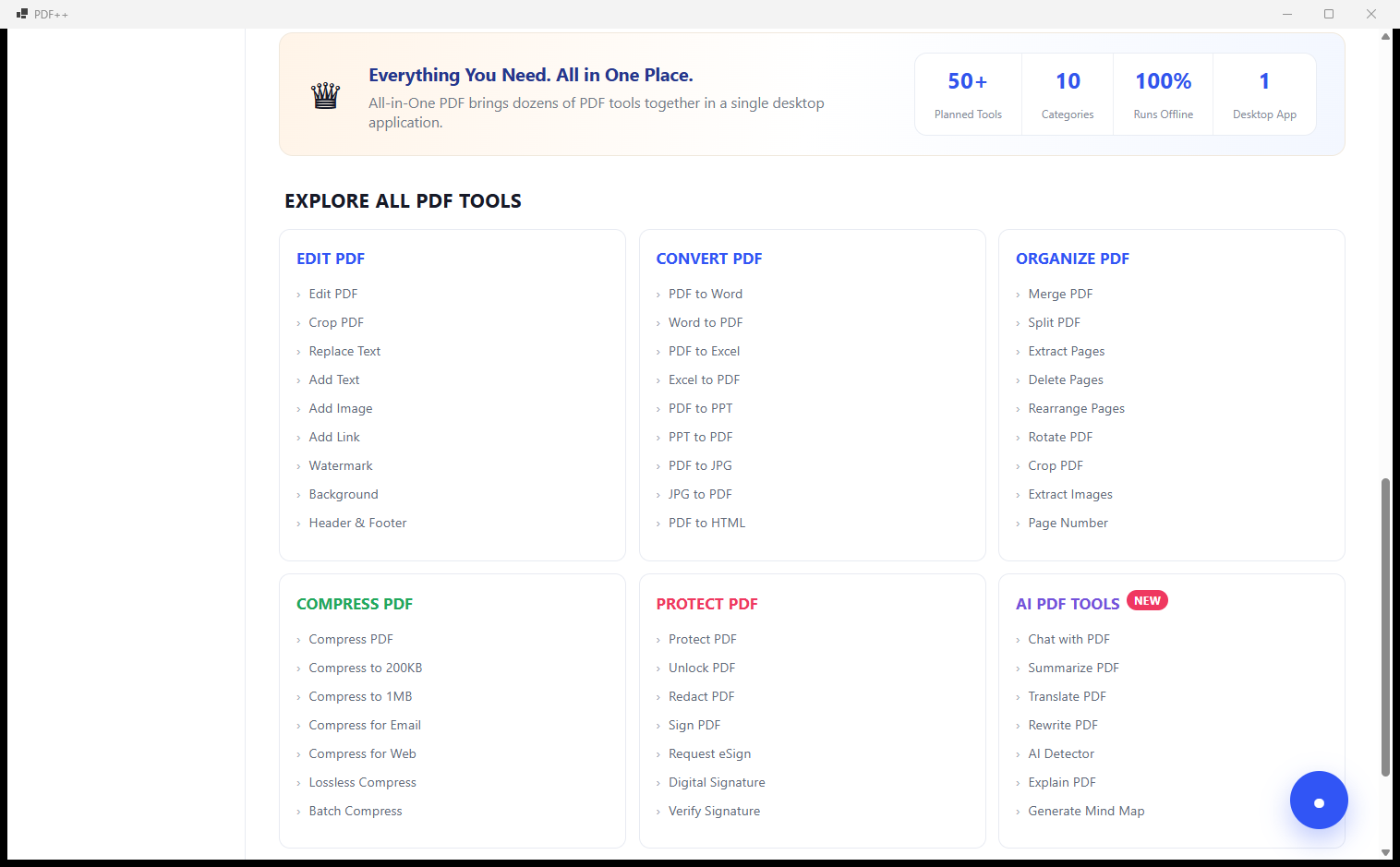Image resolution: width=1400 pixels, height=867 pixels.
Task: Open the Rotate PDF tool
Action: point(1060,437)
